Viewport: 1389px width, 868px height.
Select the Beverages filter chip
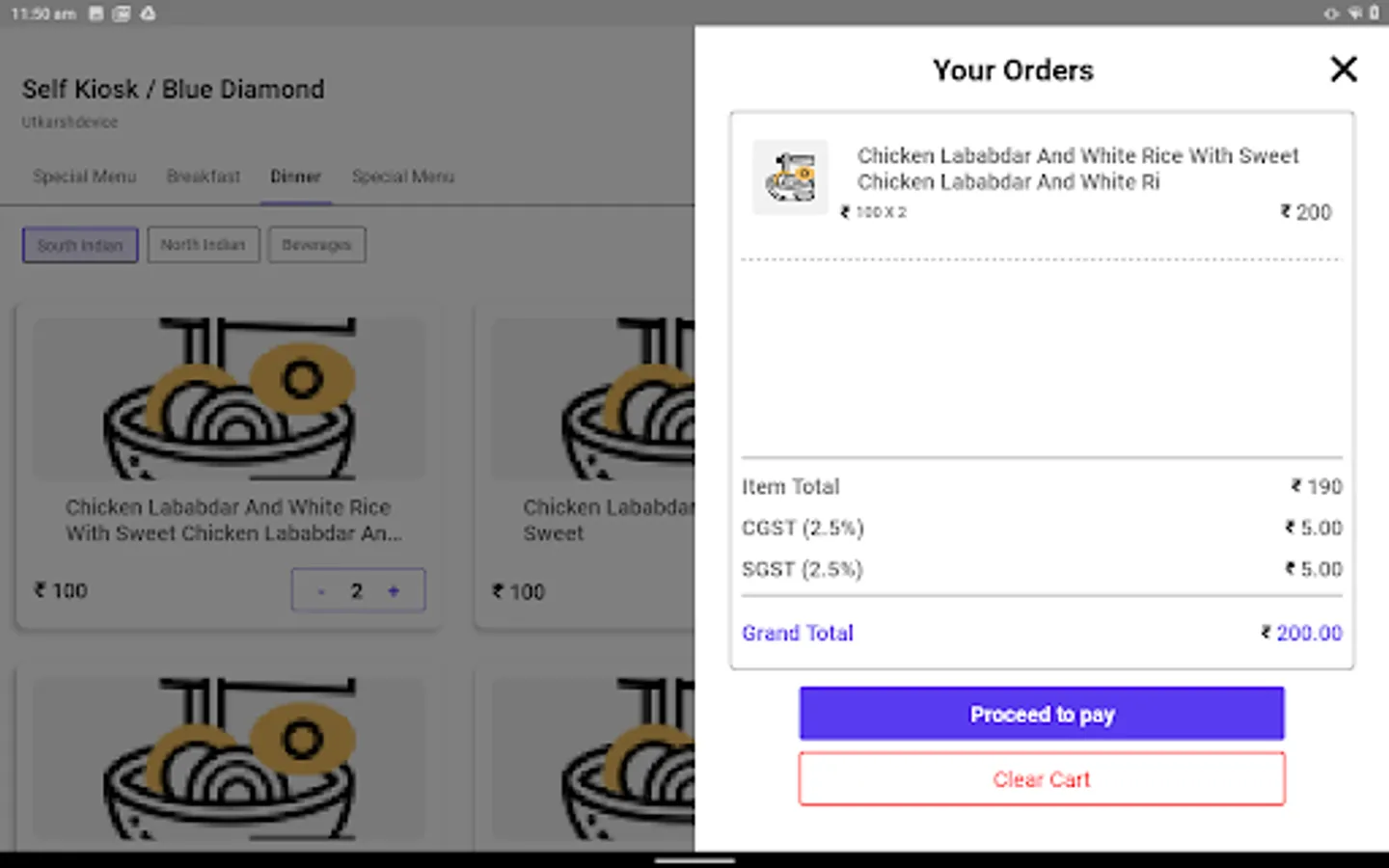316,245
